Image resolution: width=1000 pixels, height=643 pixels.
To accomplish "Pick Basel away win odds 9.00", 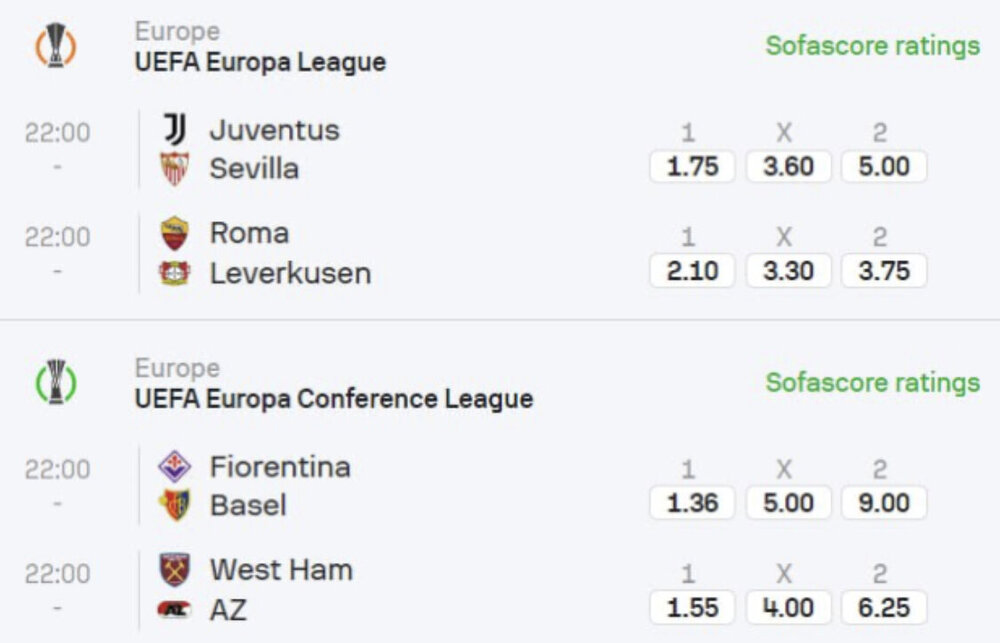I will (884, 503).
